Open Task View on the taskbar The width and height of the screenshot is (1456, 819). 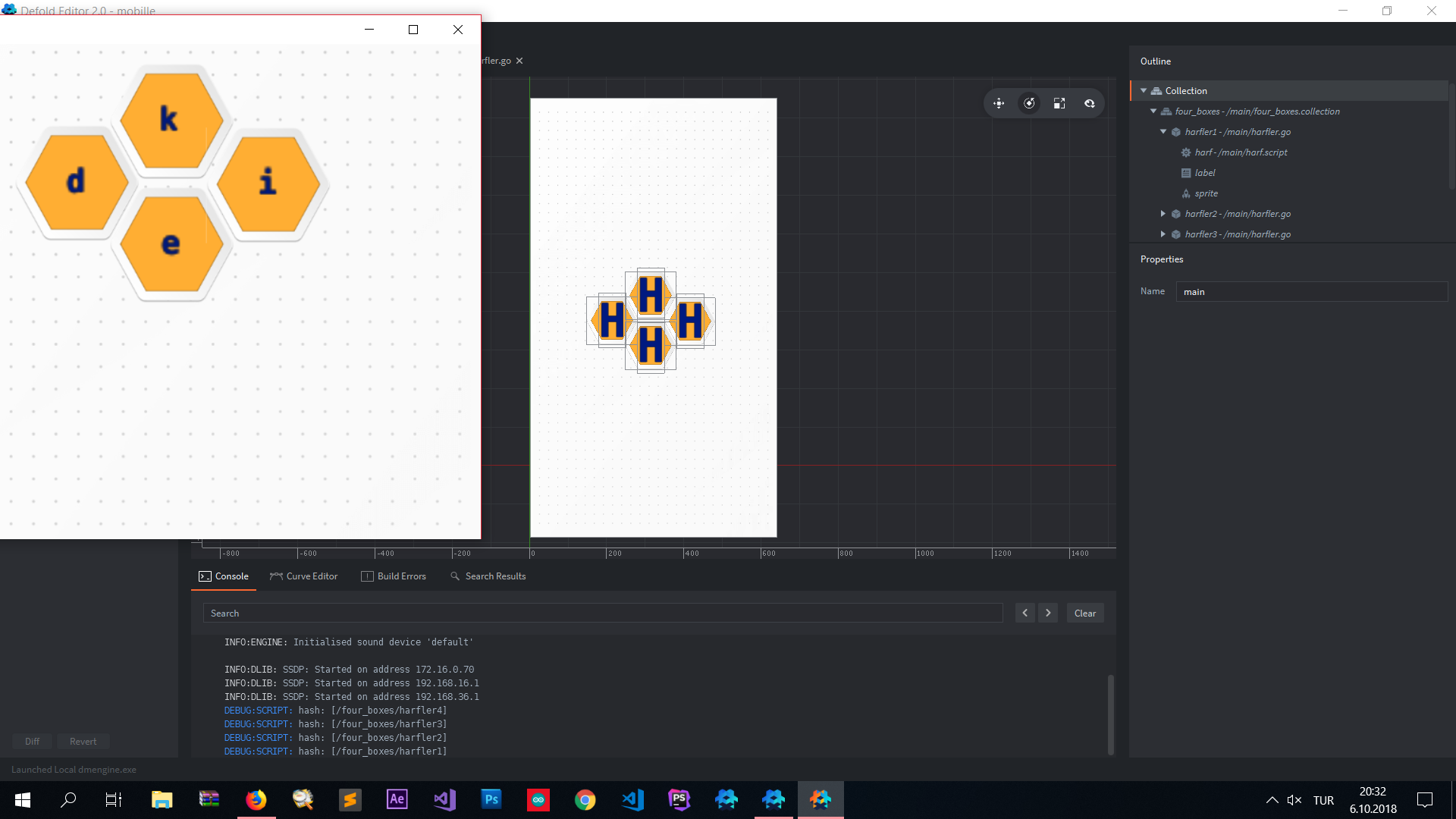[114, 800]
